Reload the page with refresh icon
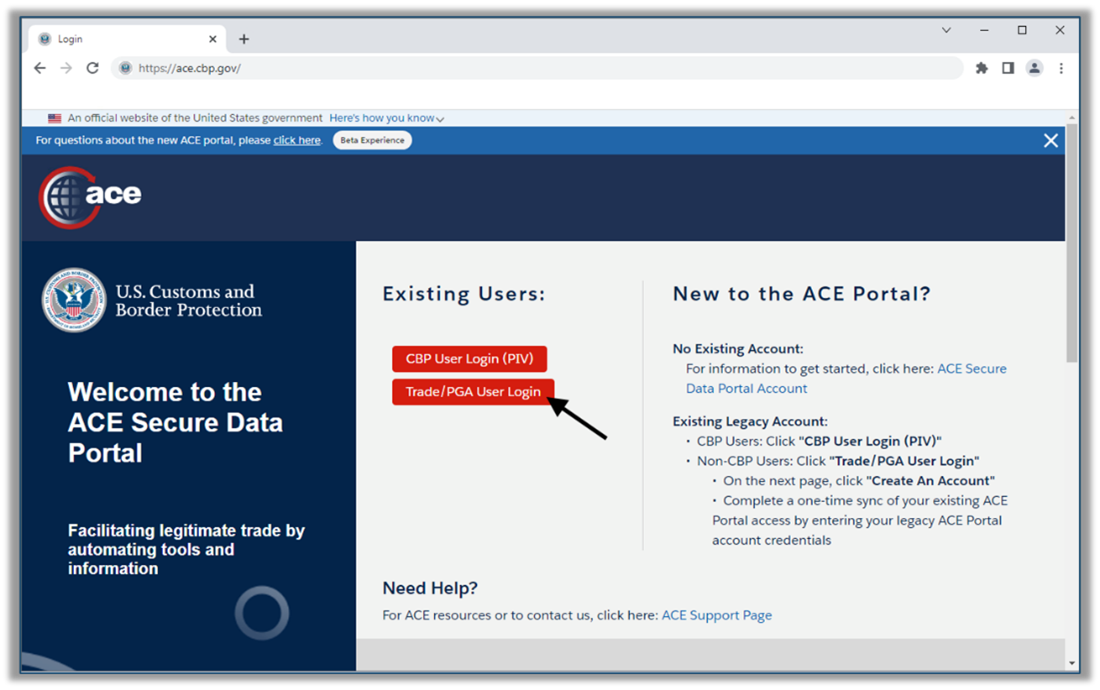1100x690 pixels. pos(93,68)
